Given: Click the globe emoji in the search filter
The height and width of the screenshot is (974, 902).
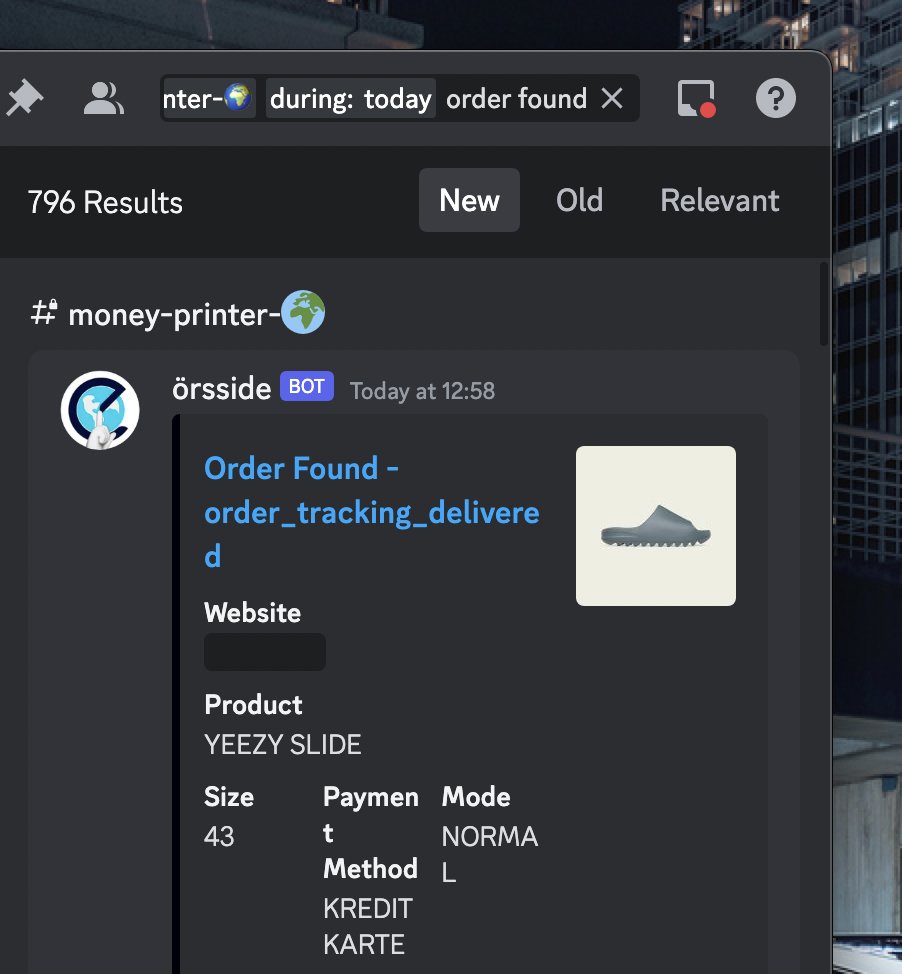Looking at the screenshot, I should click(237, 98).
